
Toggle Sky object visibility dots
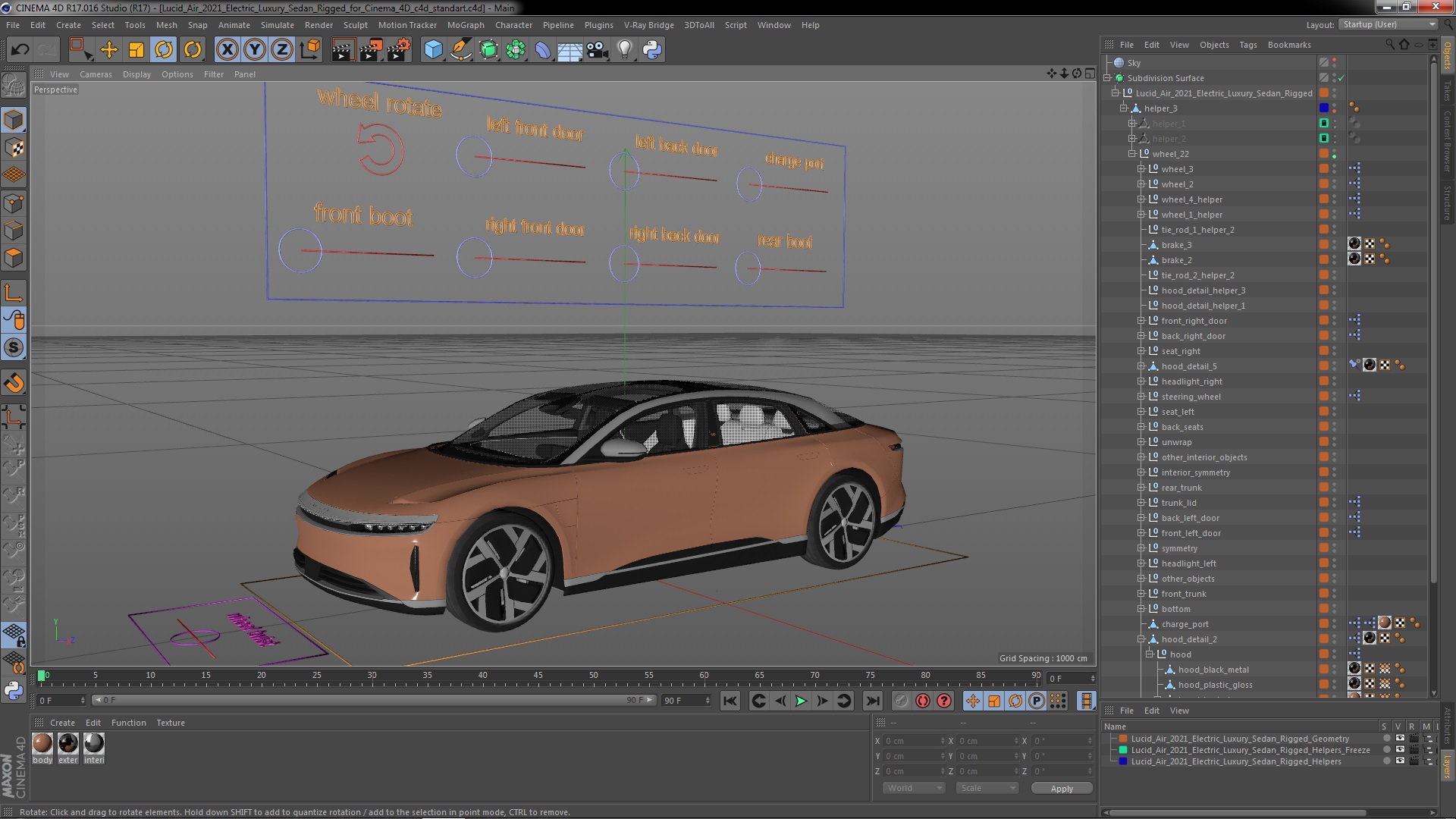[x=1335, y=63]
